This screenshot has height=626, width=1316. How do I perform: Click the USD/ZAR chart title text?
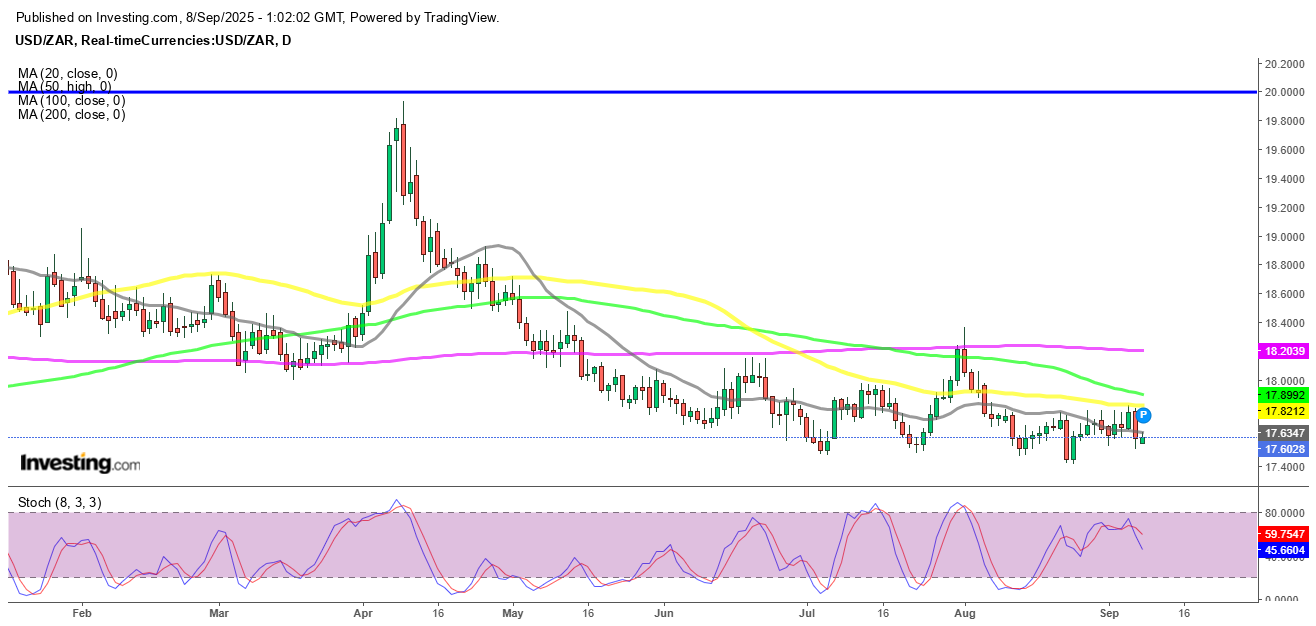150,40
